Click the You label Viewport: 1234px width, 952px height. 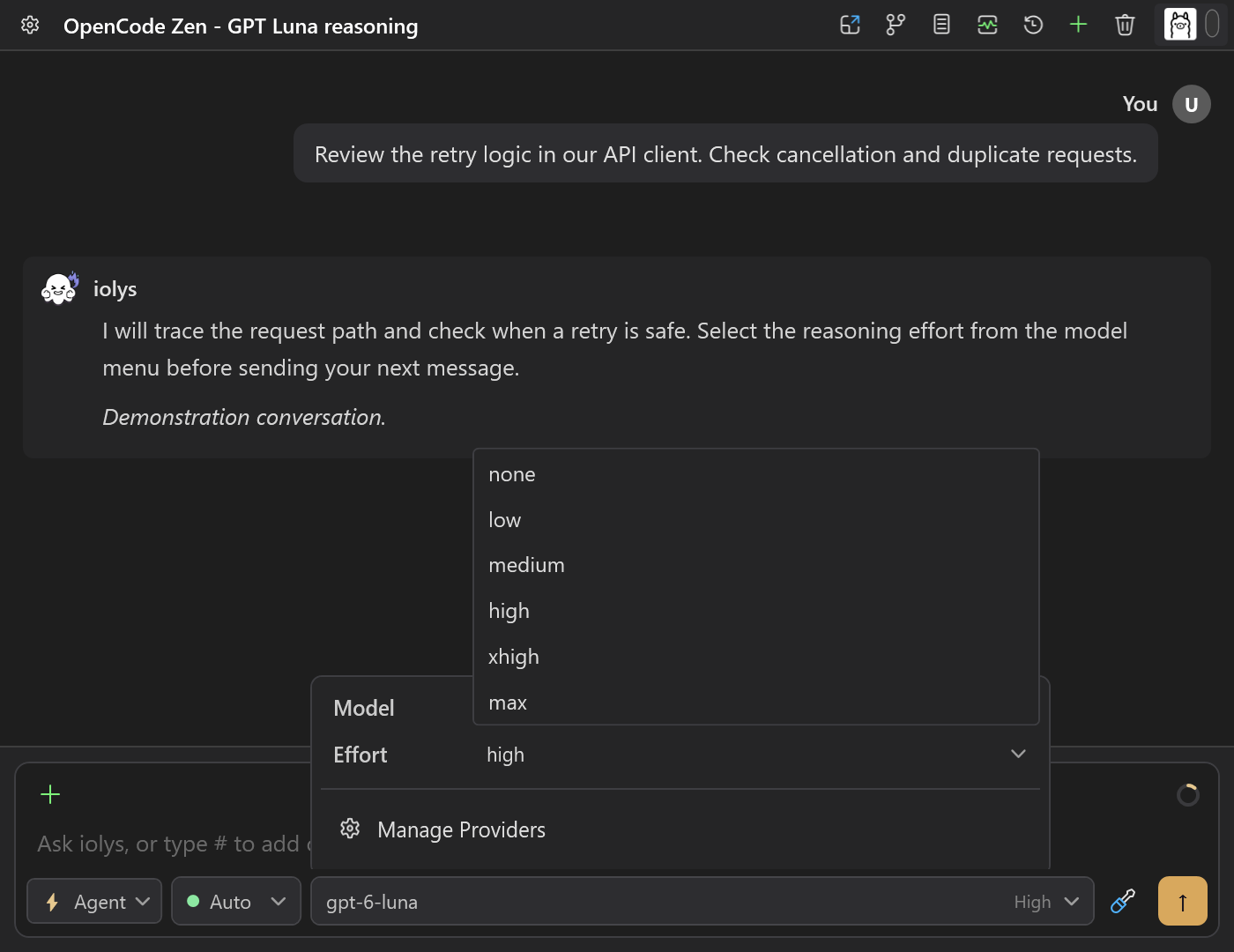(x=1140, y=104)
